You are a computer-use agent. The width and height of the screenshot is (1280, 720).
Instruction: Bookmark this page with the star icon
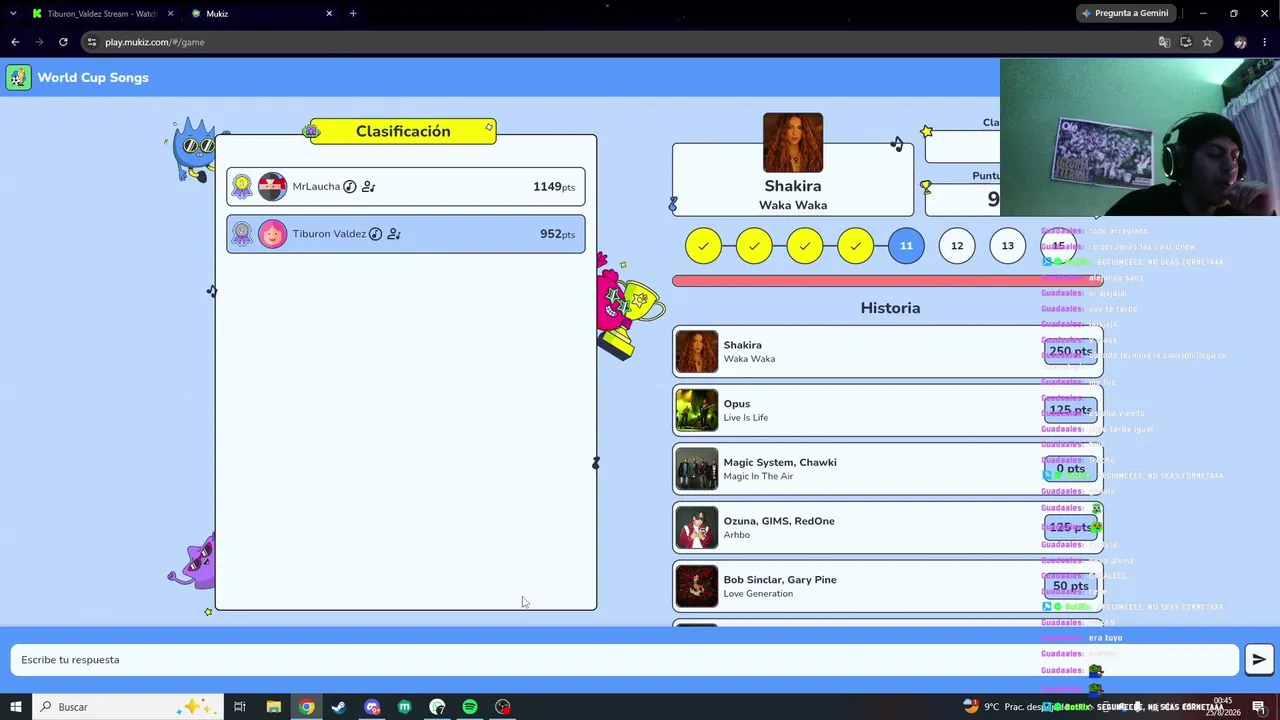click(1207, 42)
